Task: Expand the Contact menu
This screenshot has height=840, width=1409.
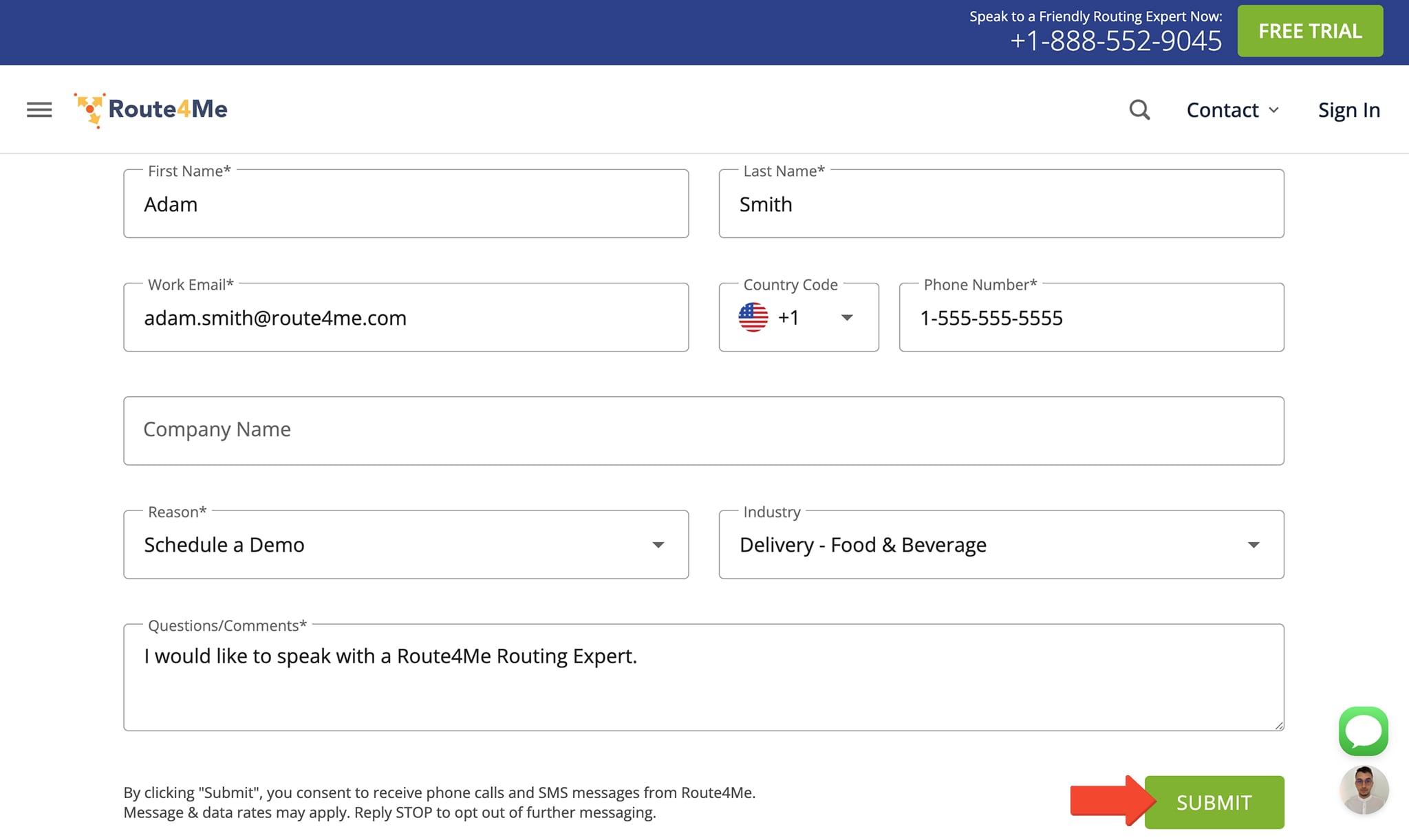Action: (1232, 110)
